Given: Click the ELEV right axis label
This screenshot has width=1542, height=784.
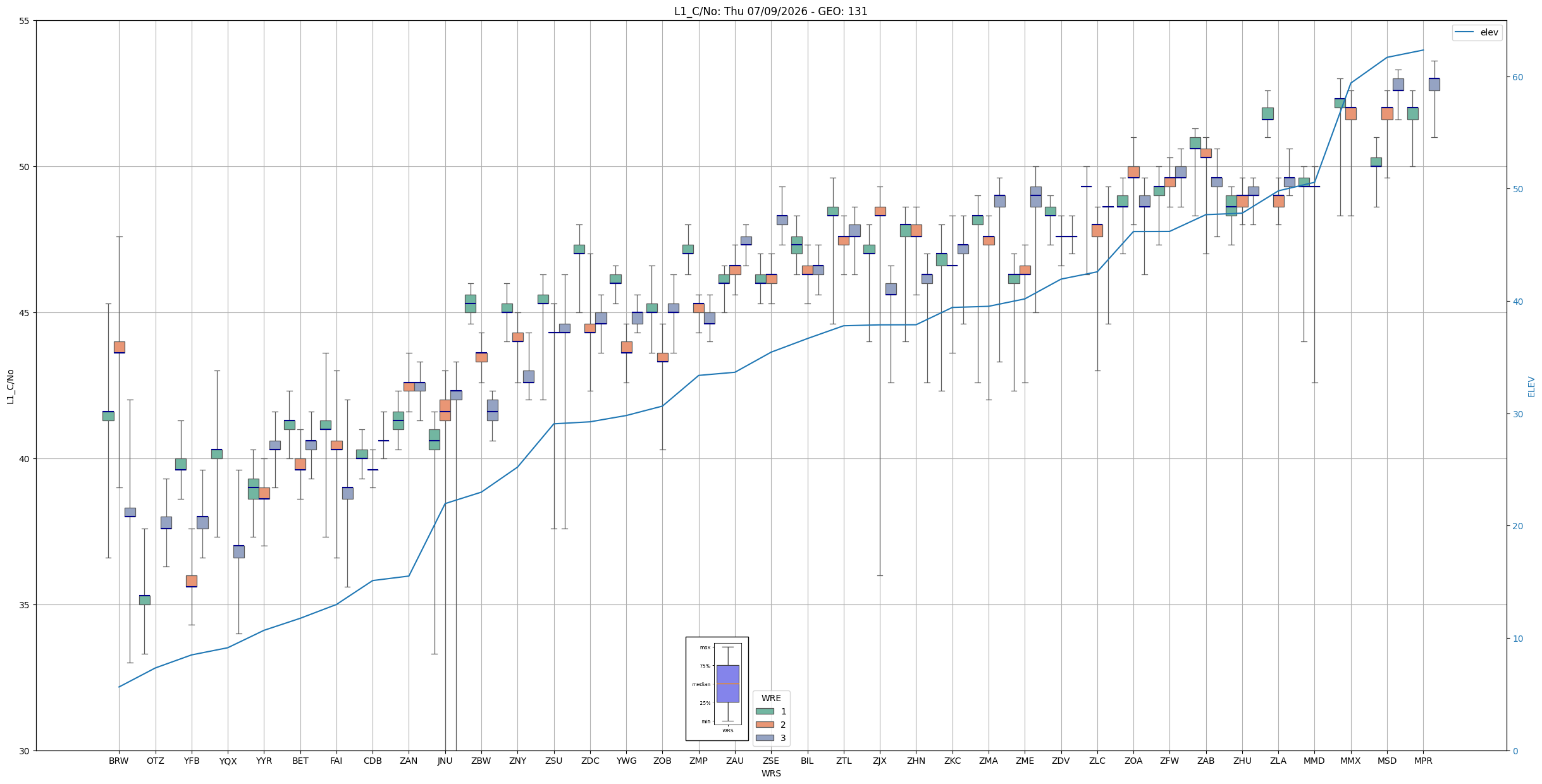Looking at the screenshot, I should click(1531, 386).
